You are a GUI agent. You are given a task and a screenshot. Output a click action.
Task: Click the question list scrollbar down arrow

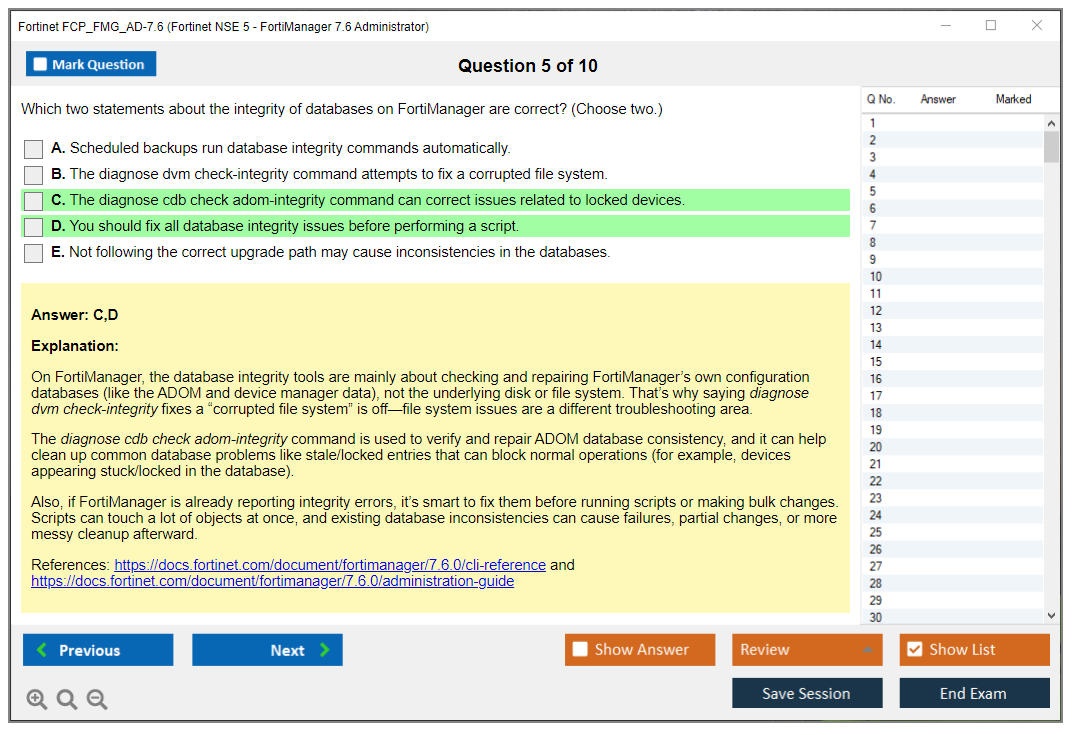click(1050, 614)
